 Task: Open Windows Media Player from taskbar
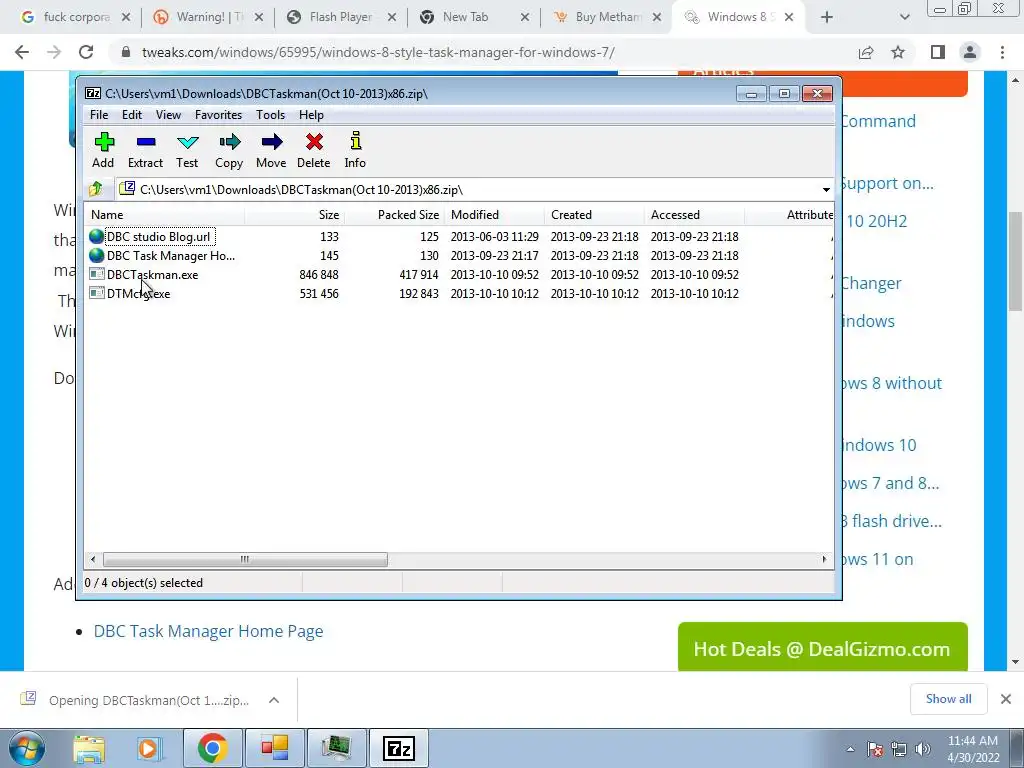148,748
